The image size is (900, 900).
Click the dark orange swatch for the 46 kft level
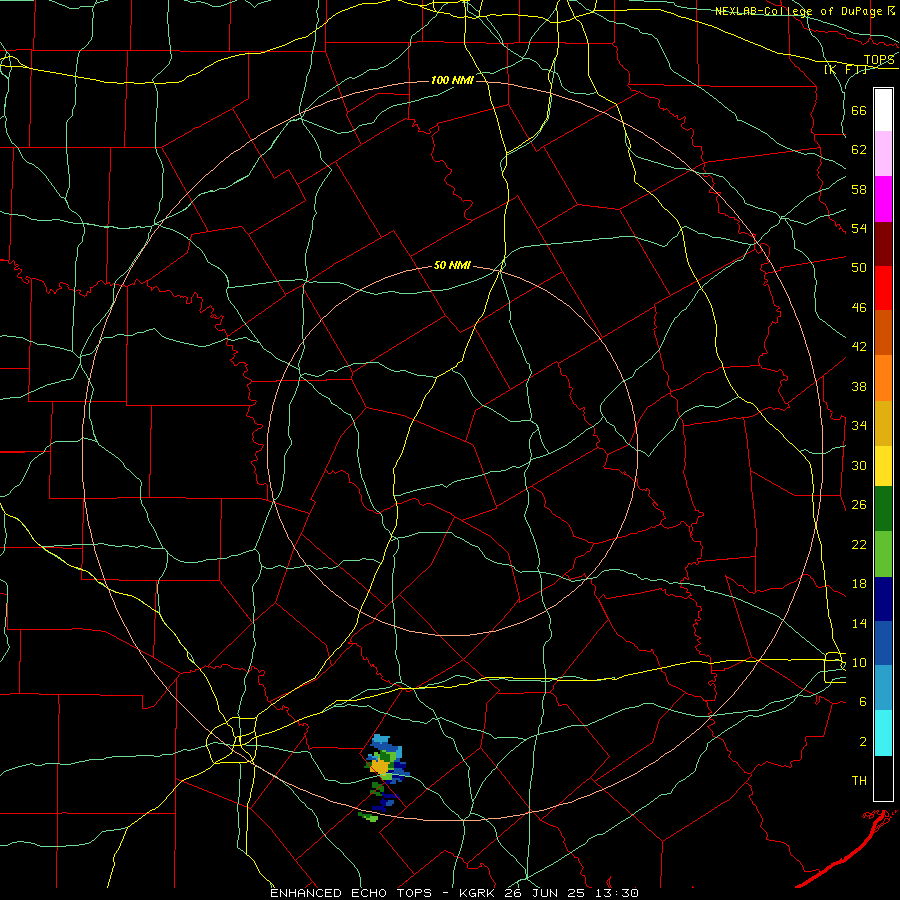coord(883,332)
